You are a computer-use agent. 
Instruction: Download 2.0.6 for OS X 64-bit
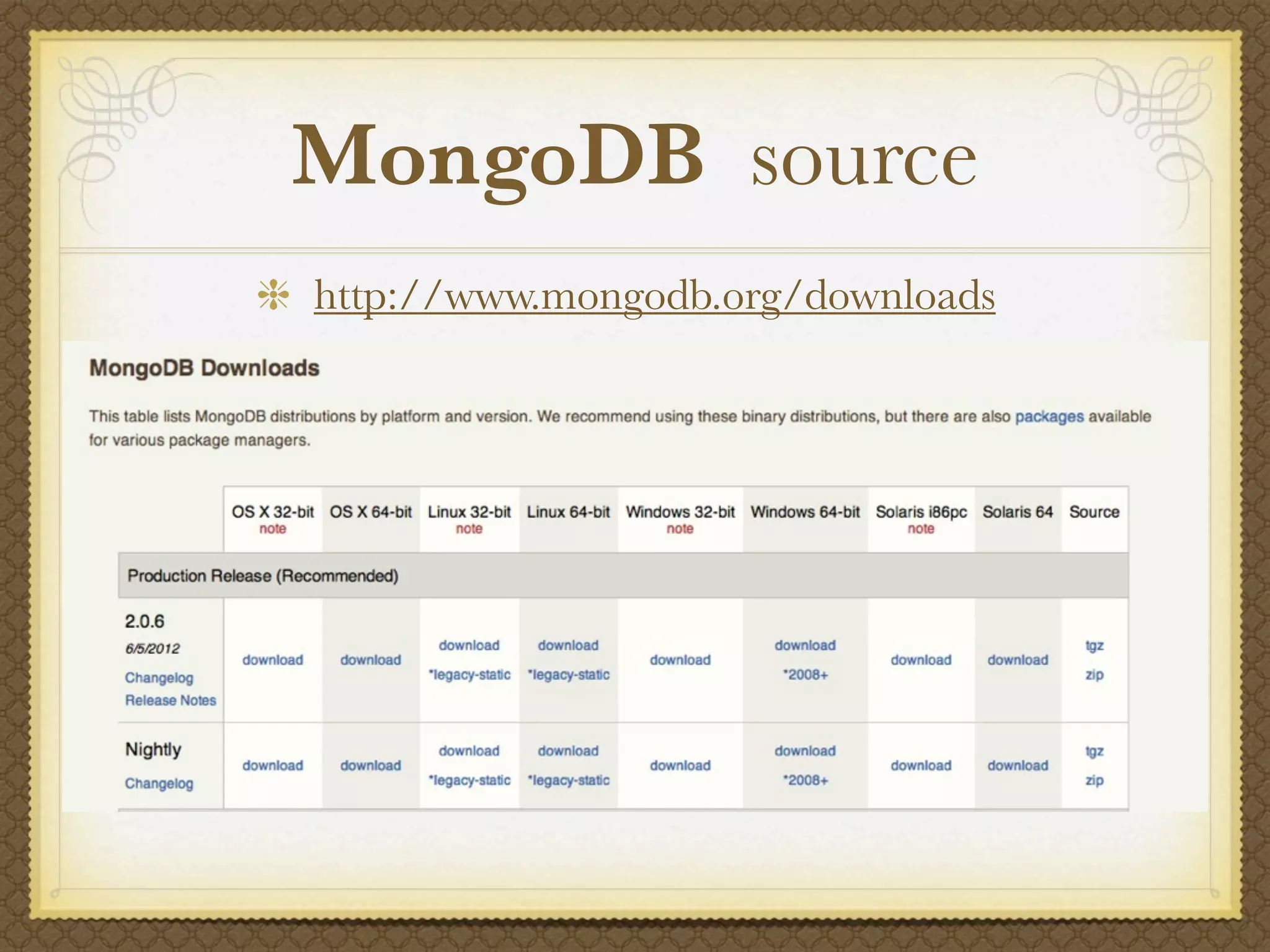(x=371, y=660)
